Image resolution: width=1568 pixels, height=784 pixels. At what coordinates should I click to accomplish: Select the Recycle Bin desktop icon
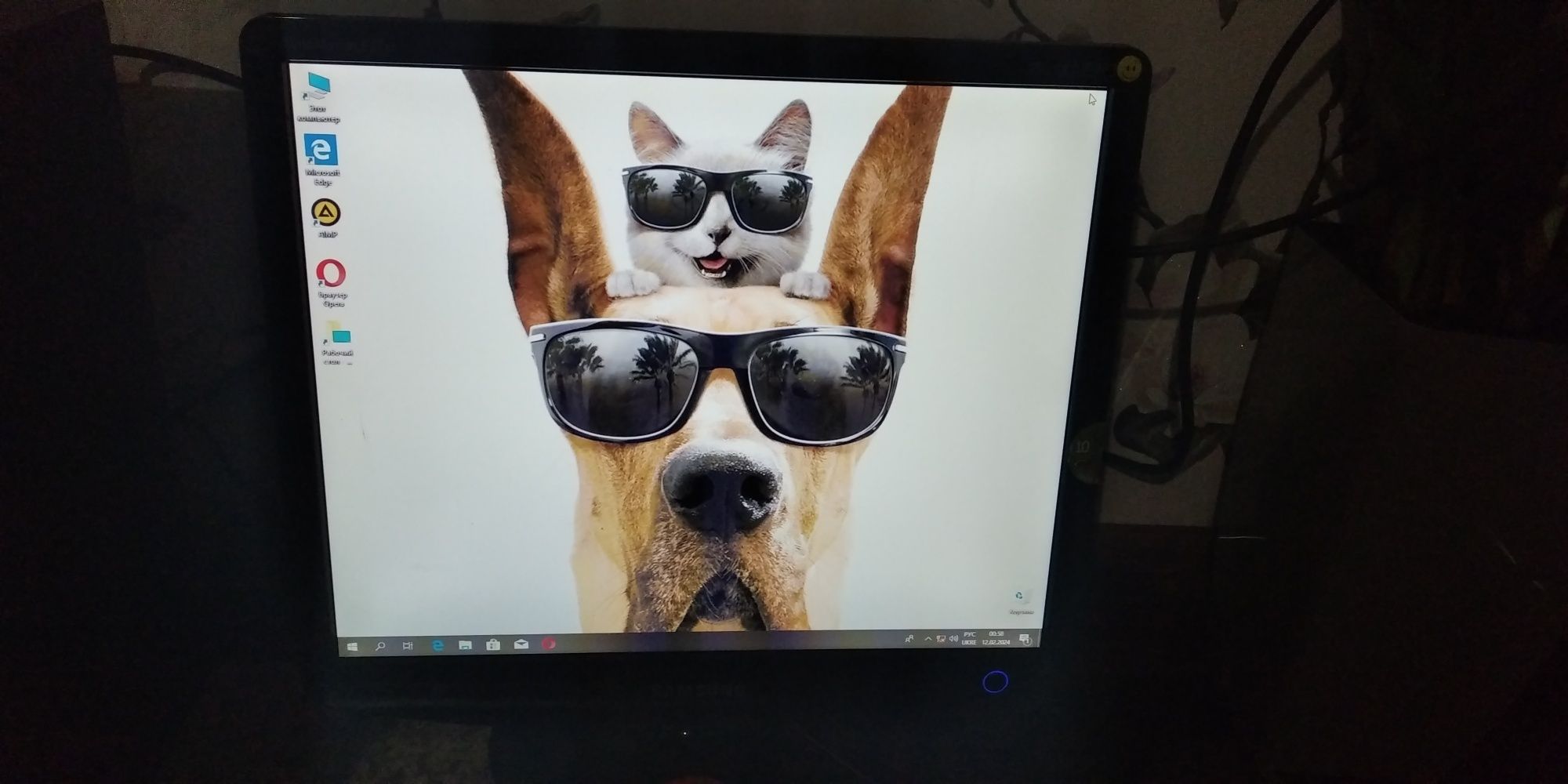pos(1020,601)
